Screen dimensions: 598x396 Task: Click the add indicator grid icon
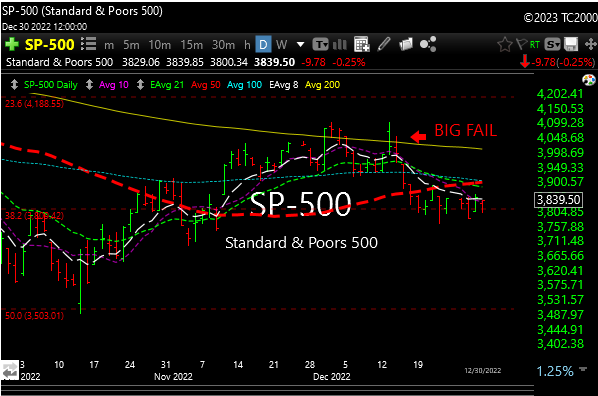[362, 44]
